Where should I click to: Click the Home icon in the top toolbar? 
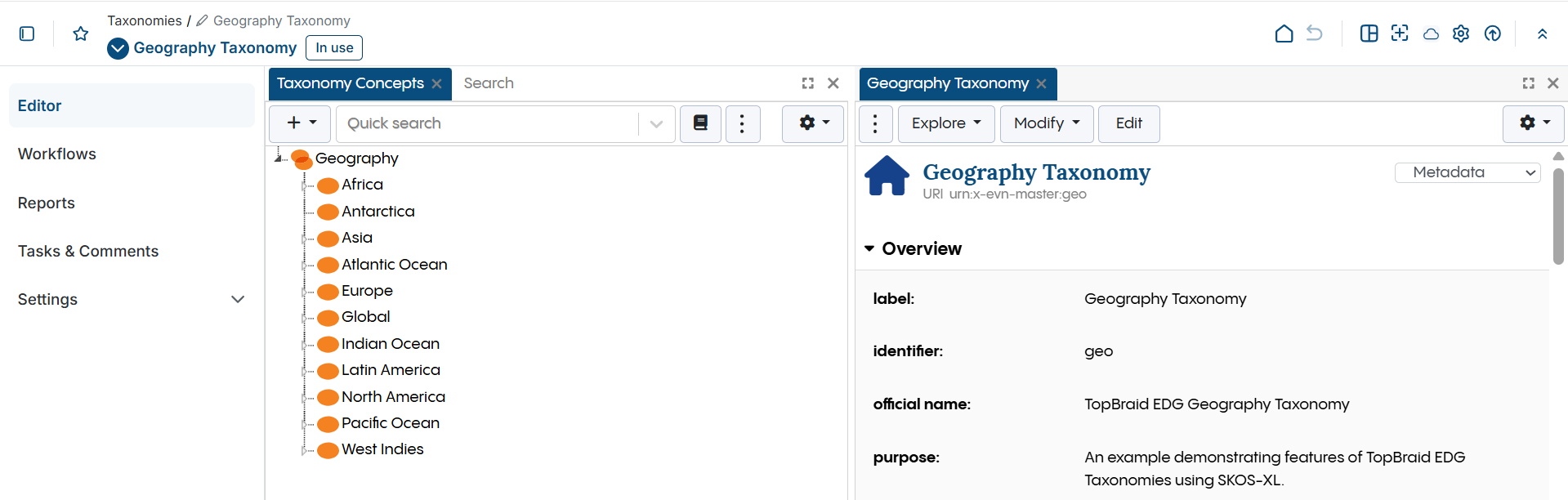(1283, 33)
